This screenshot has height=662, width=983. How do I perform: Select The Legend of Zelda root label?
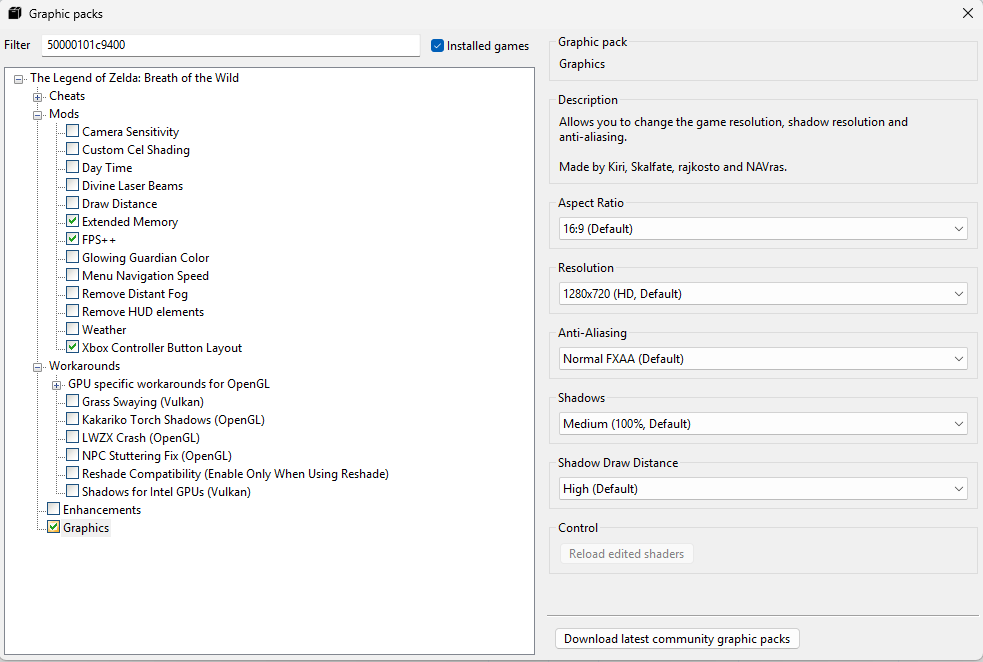coord(134,78)
